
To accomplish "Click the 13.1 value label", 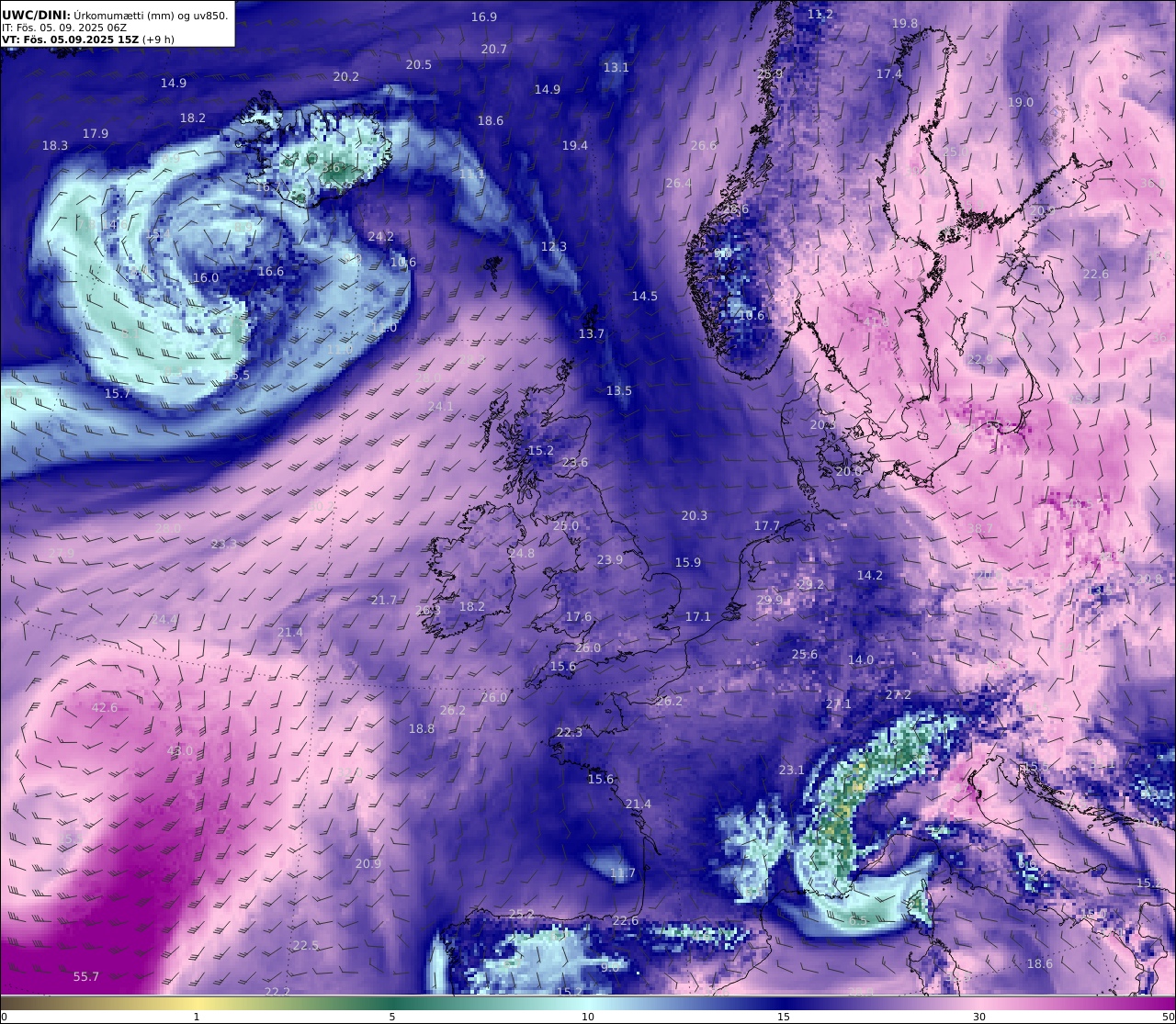I will pyautogui.click(x=616, y=67).
